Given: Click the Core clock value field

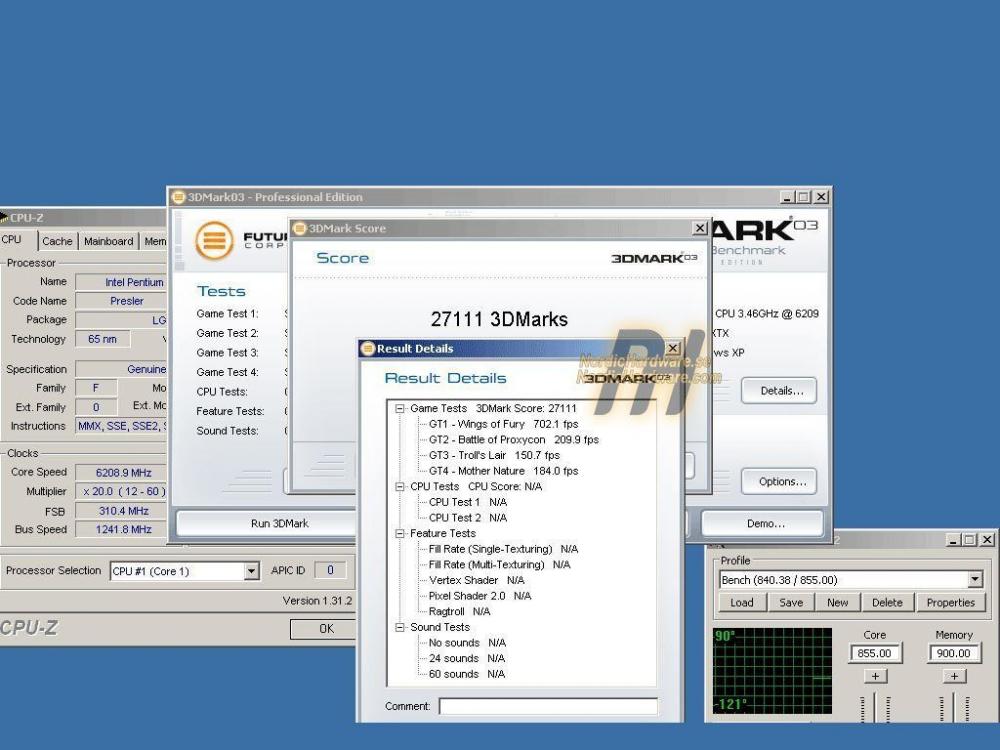Looking at the screenshot, I should 875,654.
